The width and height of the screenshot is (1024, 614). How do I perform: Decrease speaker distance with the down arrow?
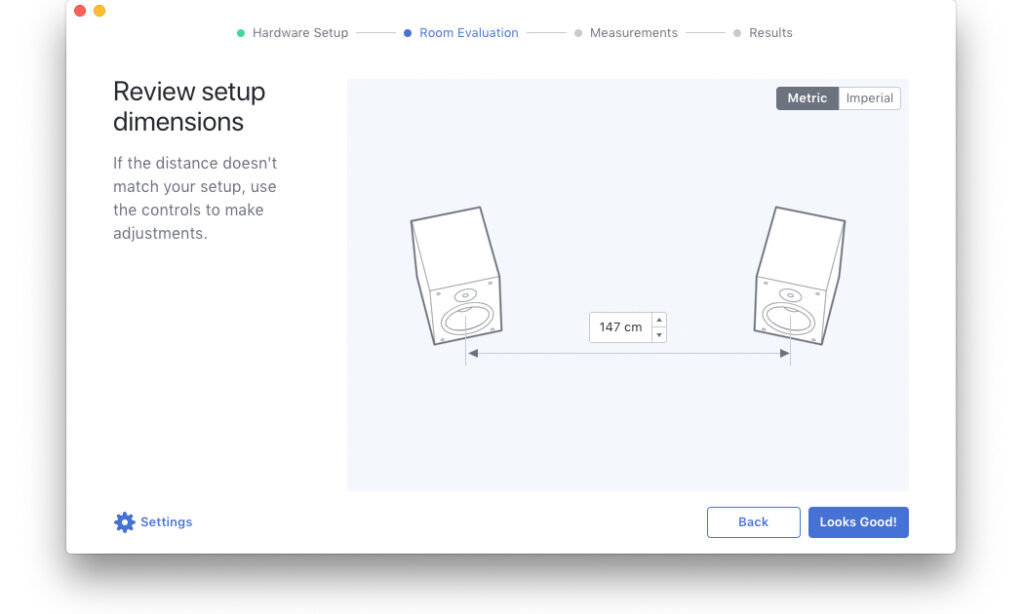659,335
